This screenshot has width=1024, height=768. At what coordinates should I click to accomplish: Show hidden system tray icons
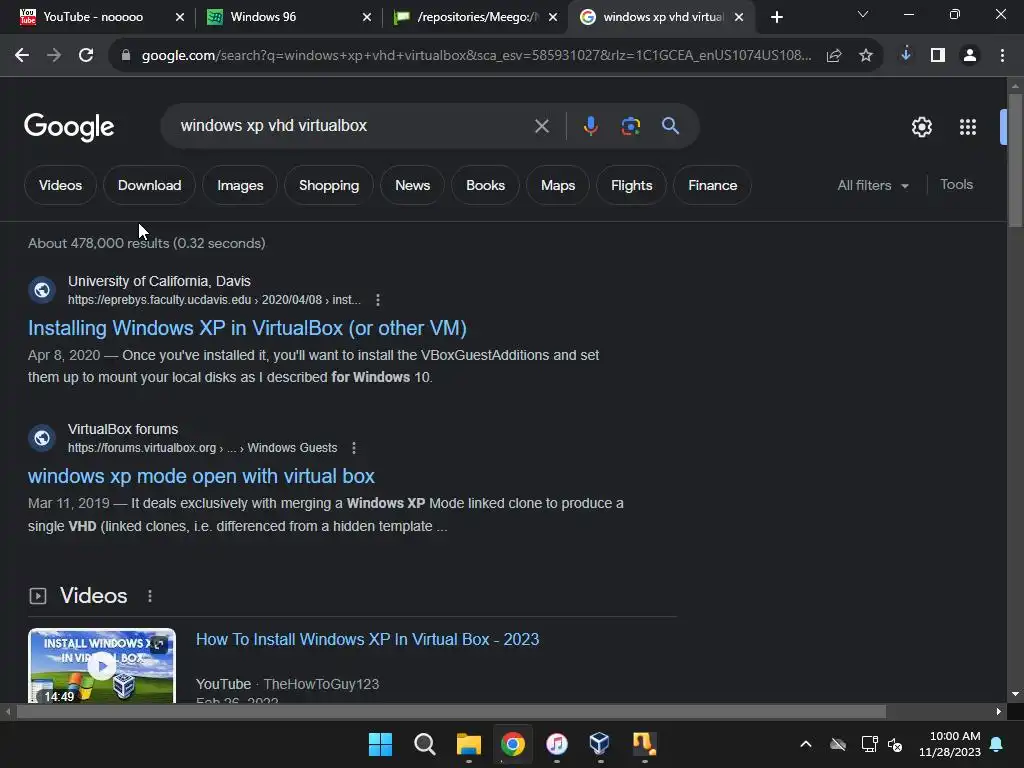(806, 744)
